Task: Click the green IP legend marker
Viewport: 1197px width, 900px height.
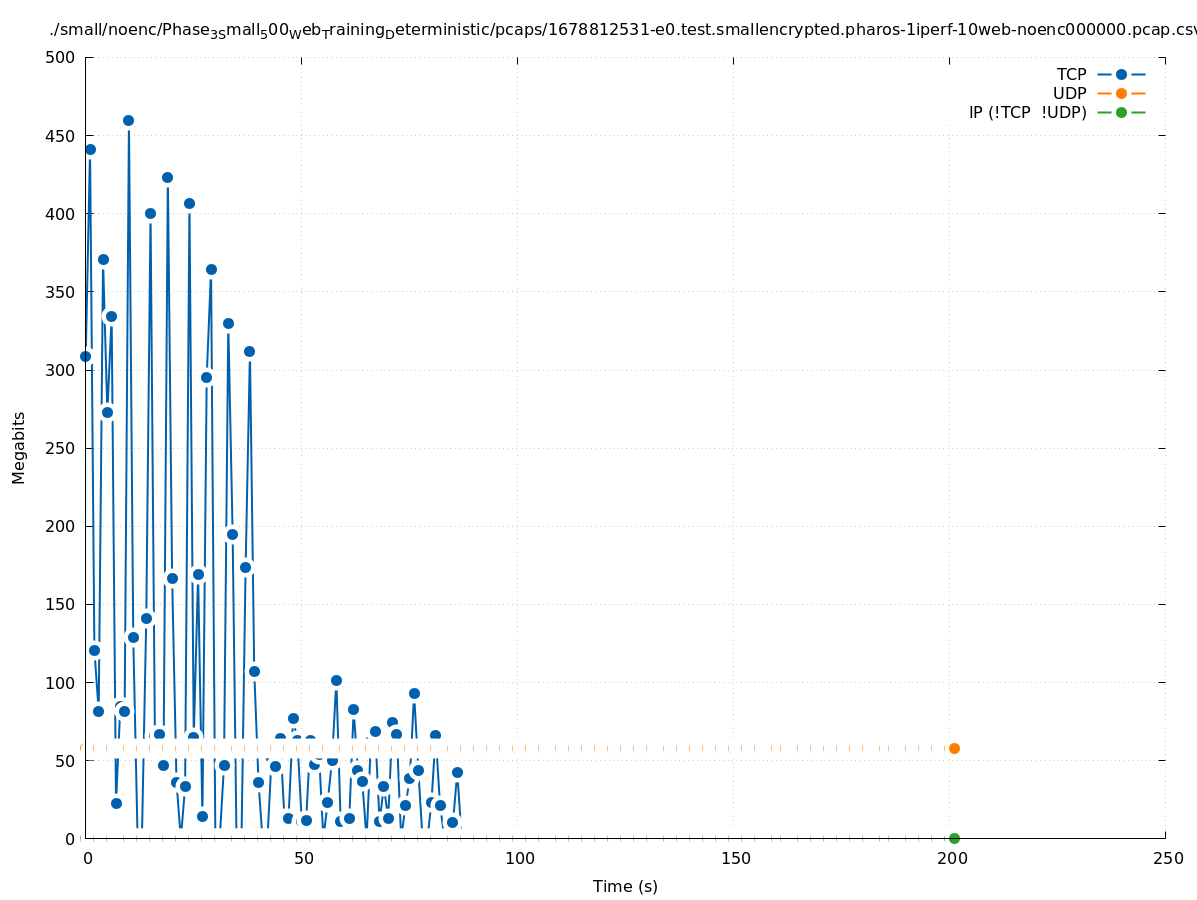Action: coord(1121,112)
